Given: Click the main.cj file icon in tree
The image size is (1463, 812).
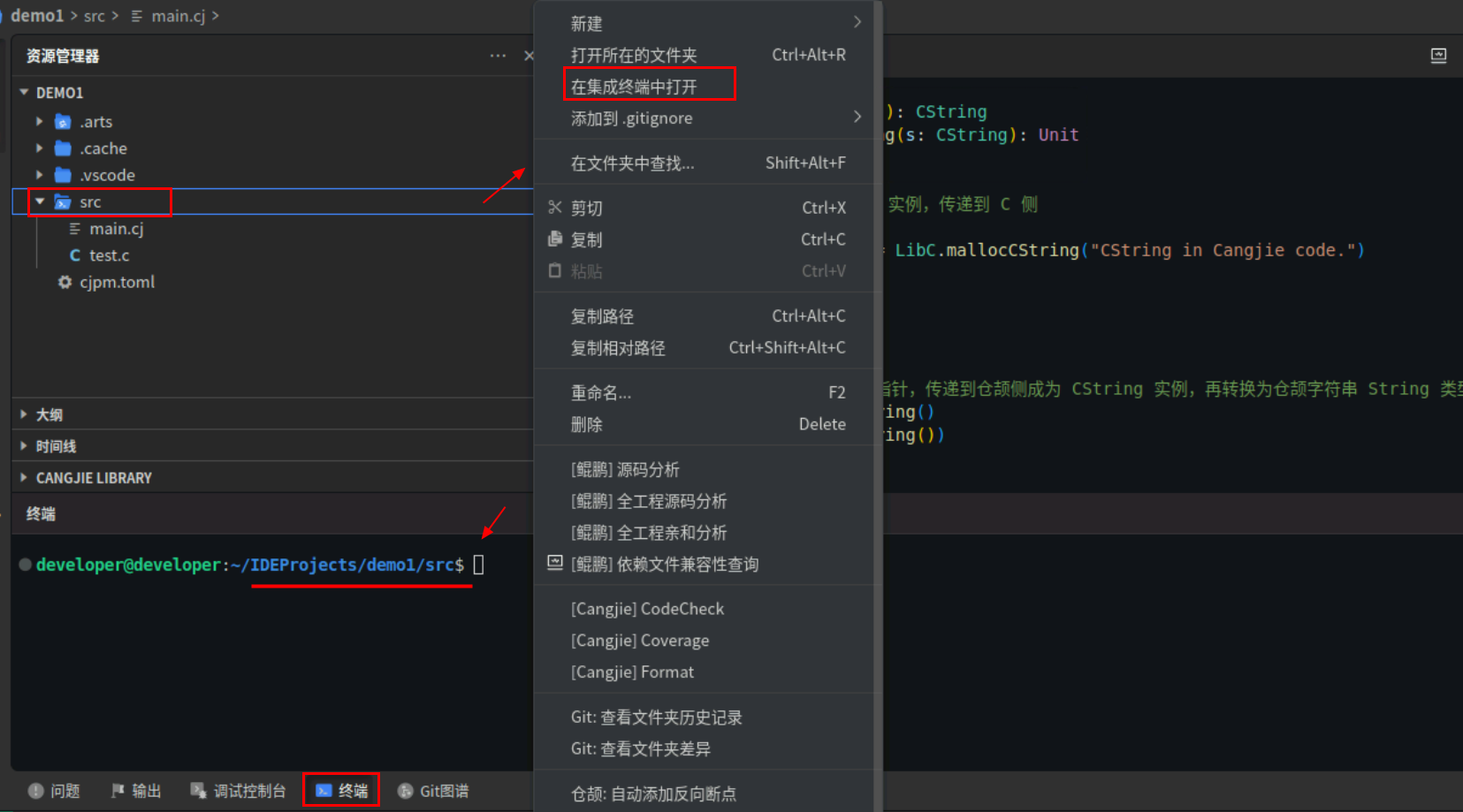Looking at the screenshot, I should coord(75,229).
